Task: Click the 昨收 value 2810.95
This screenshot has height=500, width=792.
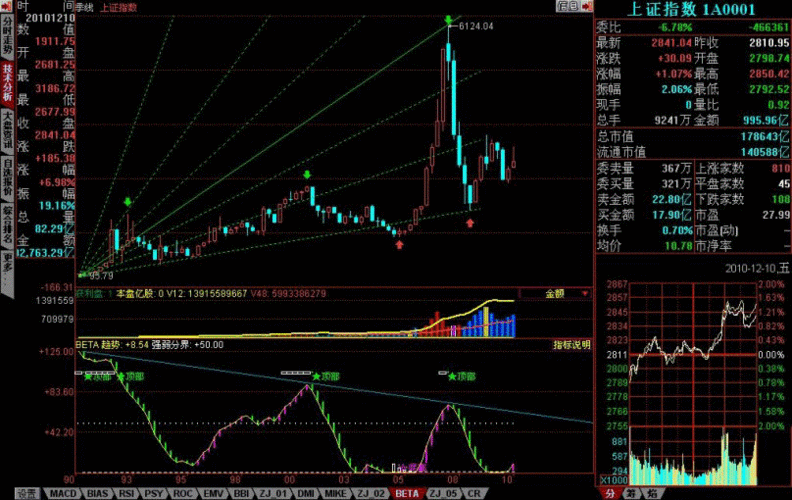Action: click(x=769, y=43)
